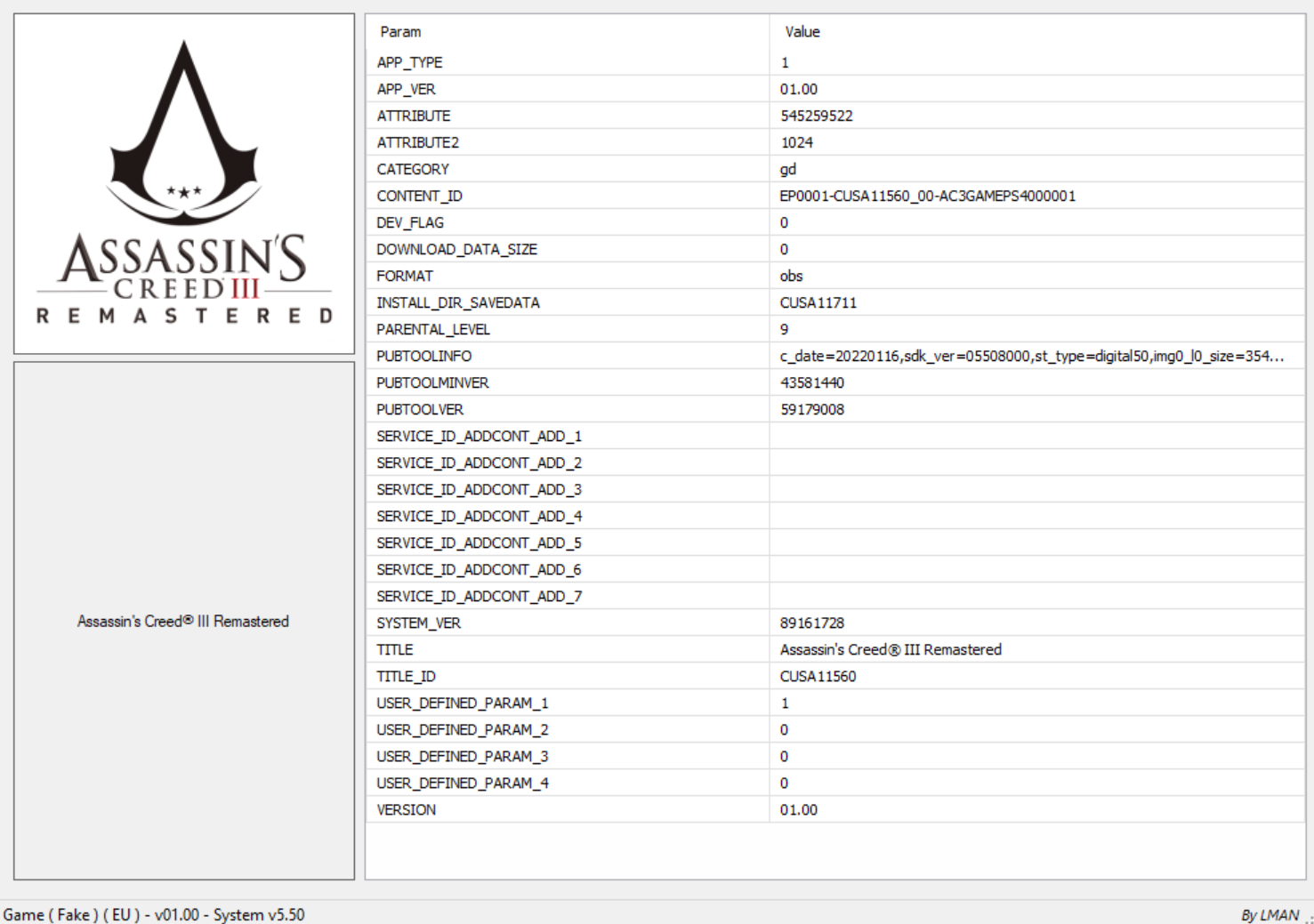Viewport: 1314px width, 924px height.
Task: Select the CATEGORY parameter row
Action: [413, 169]
